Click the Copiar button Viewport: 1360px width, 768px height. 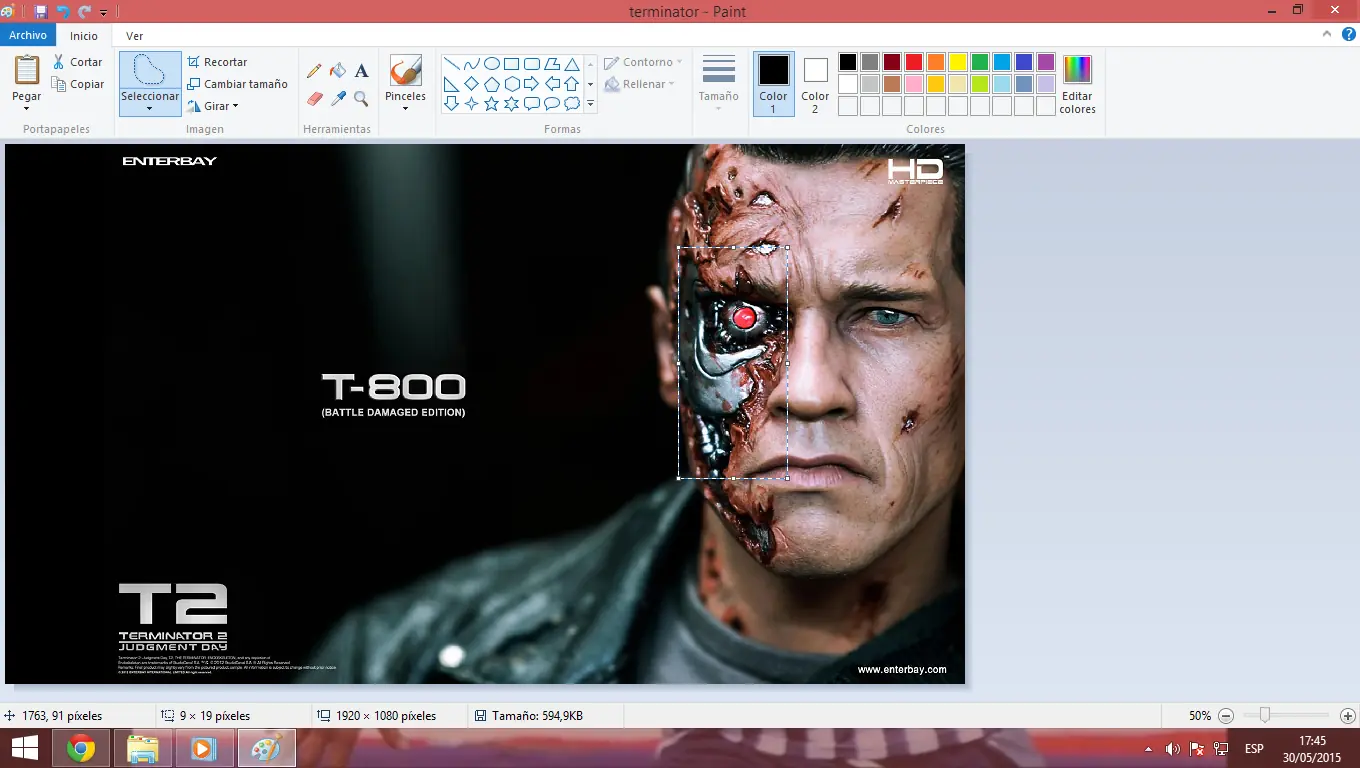(78, 84)
